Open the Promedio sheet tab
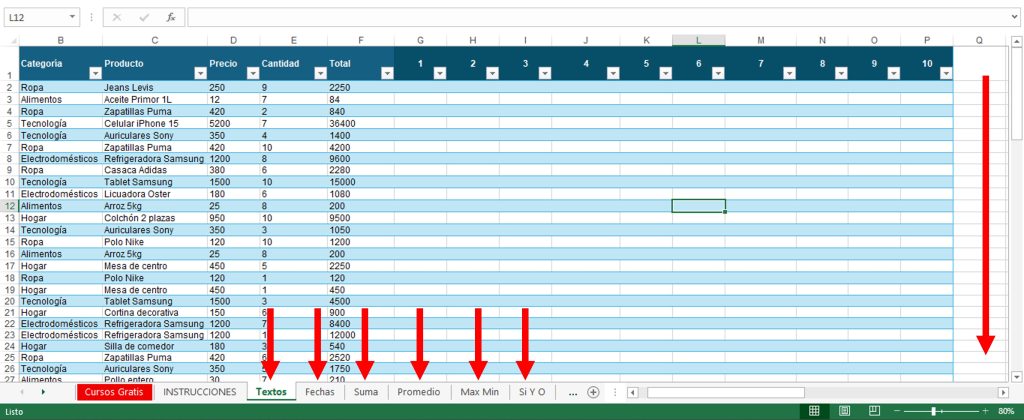The image size is (1024, 420). tap(418, 392)
